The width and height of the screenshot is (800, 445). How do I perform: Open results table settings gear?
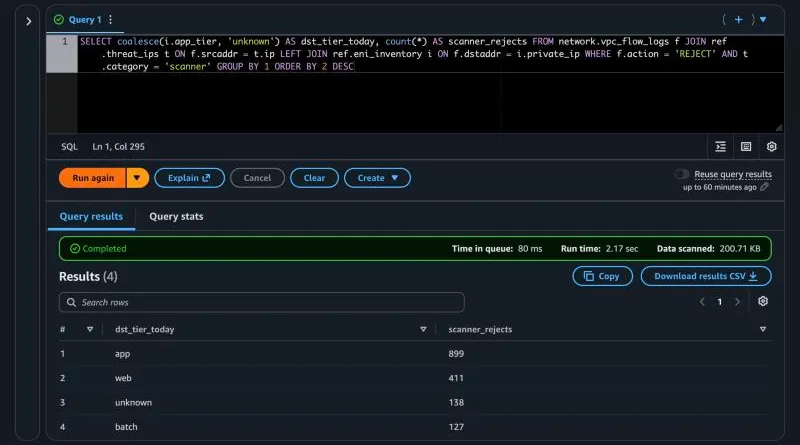point(763,301)
